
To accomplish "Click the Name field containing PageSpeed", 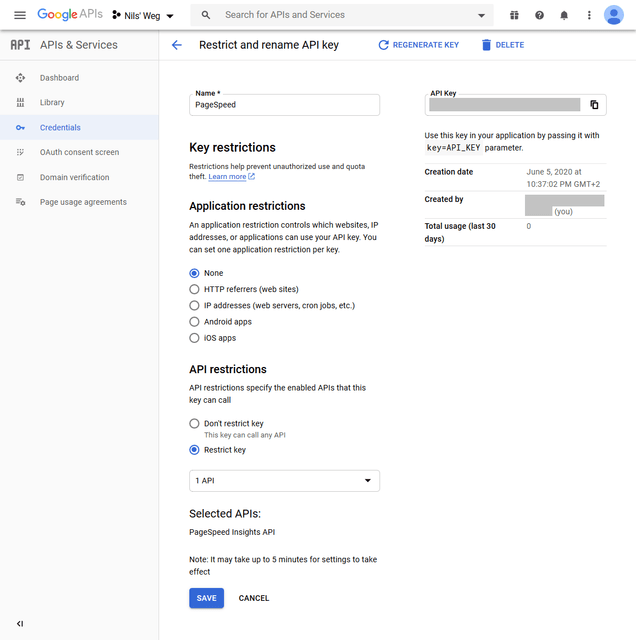I will click(x=284, y=105).
